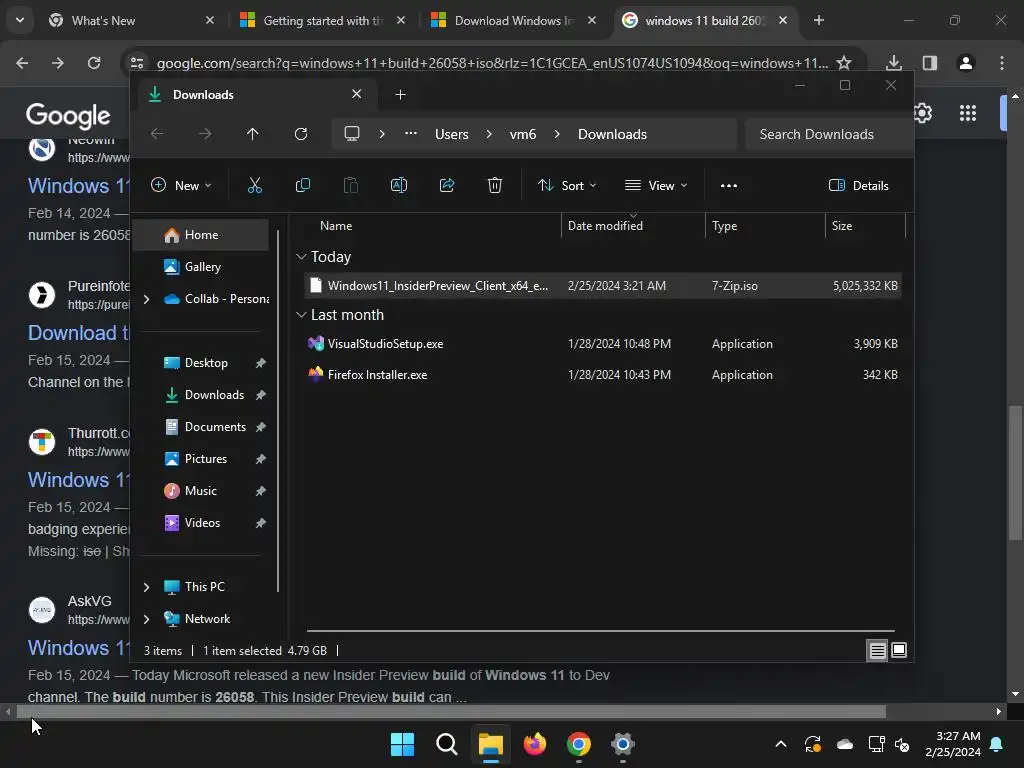The image size is (1024, 768).
Task: Reload the Chrome page
Action: [94, 63]
